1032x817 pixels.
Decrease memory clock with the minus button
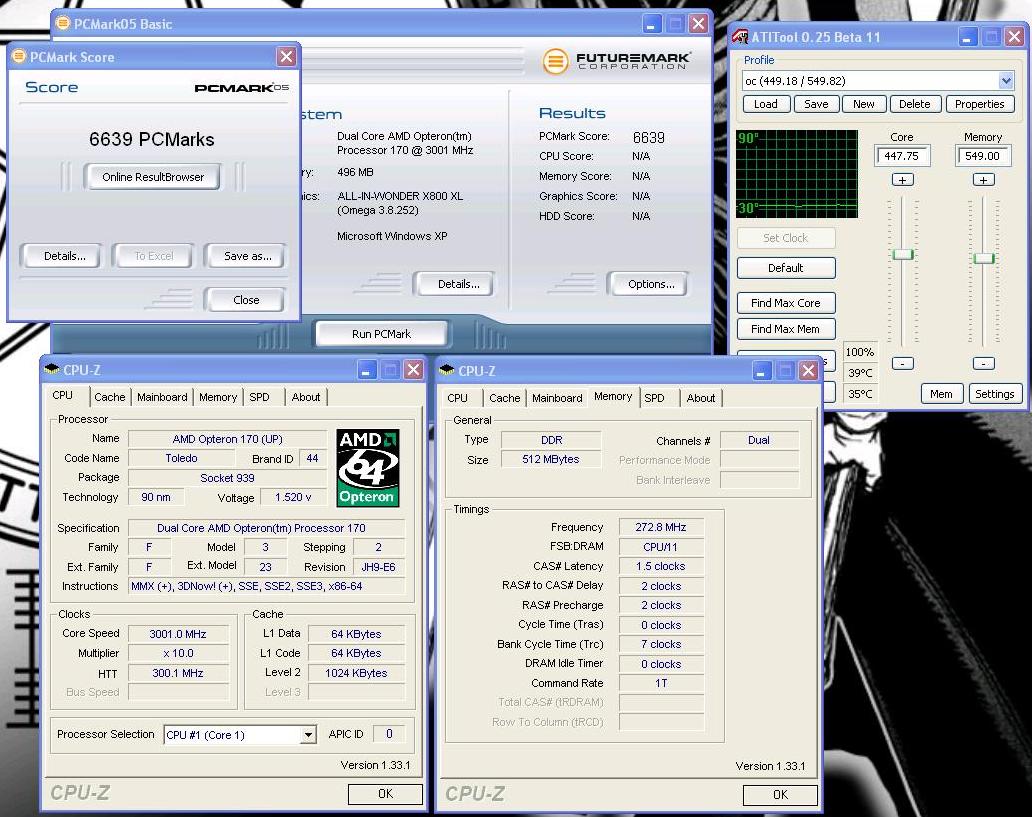point(983,363)
